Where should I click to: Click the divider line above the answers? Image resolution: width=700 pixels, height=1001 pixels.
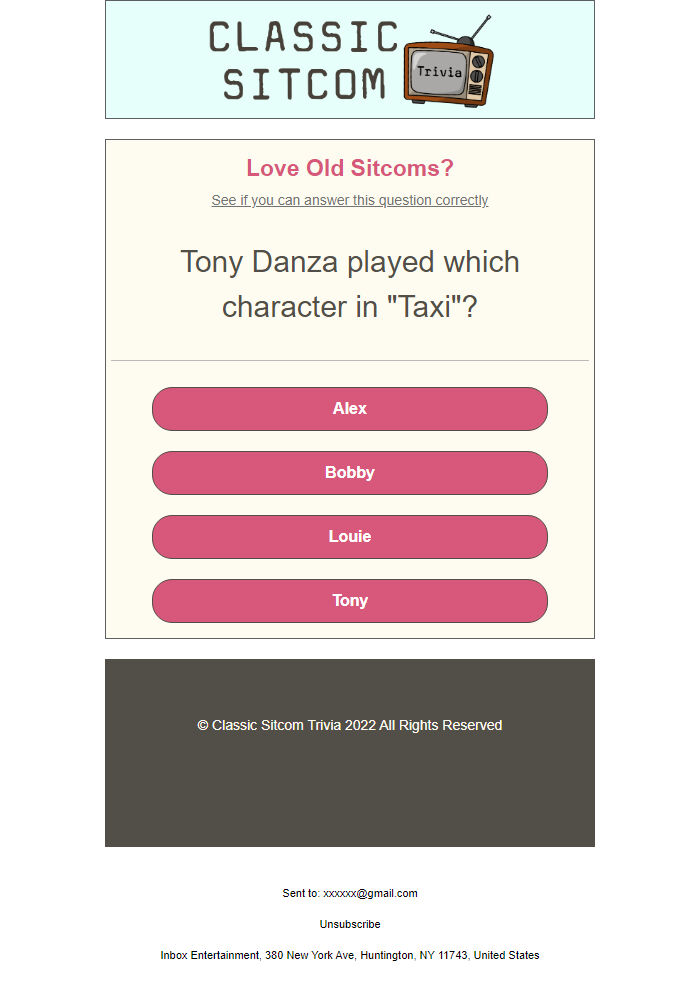[350, 360]
